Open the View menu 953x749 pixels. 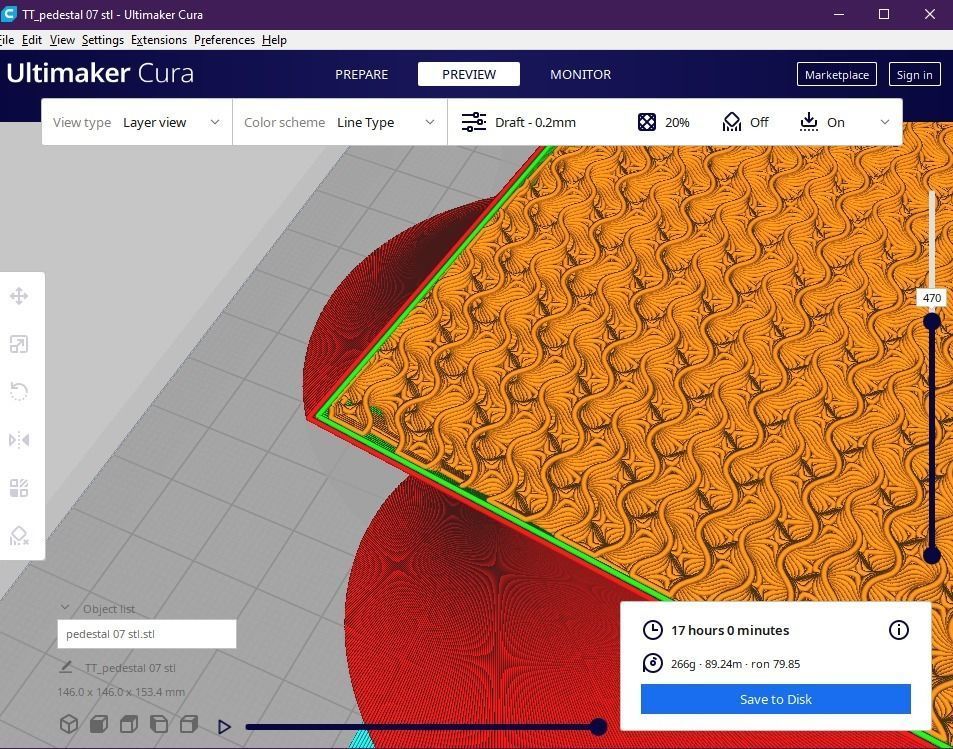click(x=62, y=40)
